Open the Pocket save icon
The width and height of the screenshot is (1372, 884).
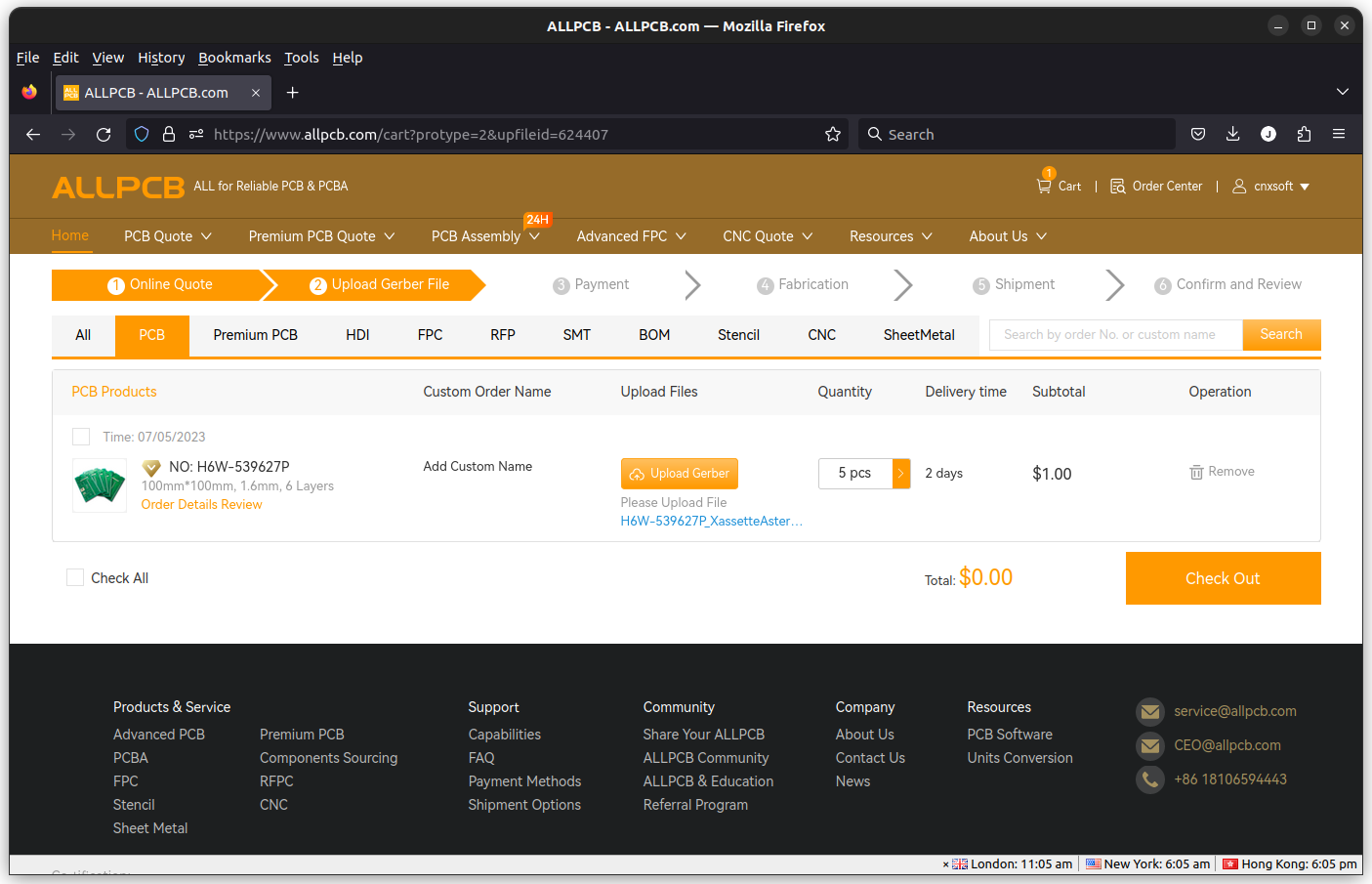click(1198, 135)
